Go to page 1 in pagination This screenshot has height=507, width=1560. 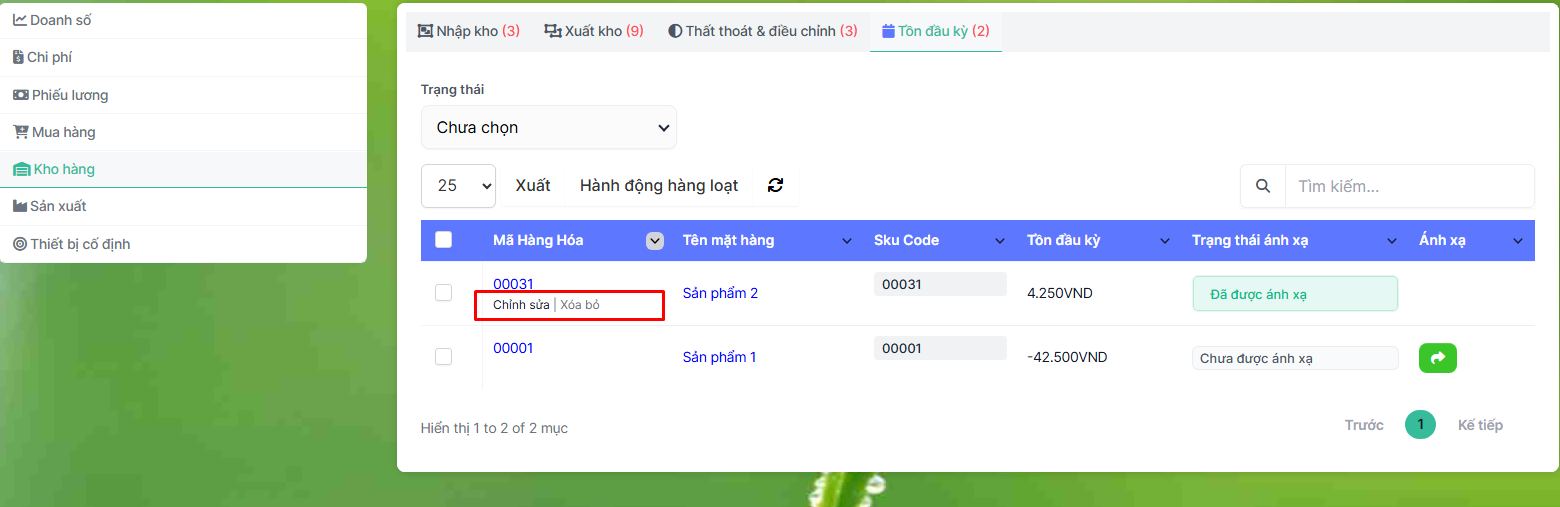[1420, 425]
